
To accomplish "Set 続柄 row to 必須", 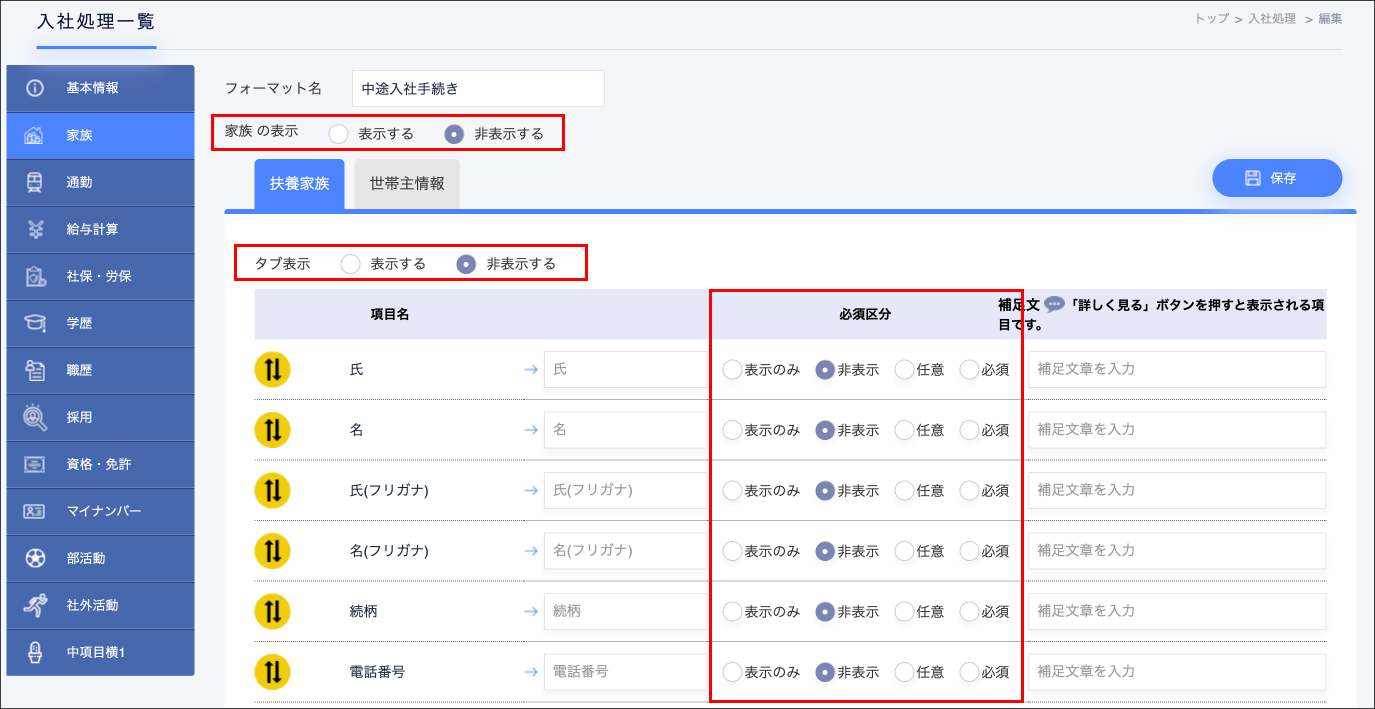I will (969, 611).
